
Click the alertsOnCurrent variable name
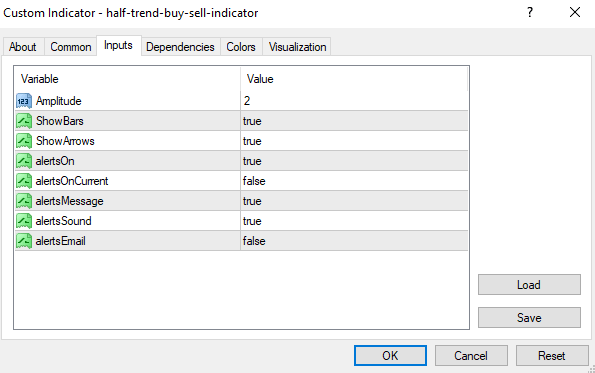click(x=72, y=181)
